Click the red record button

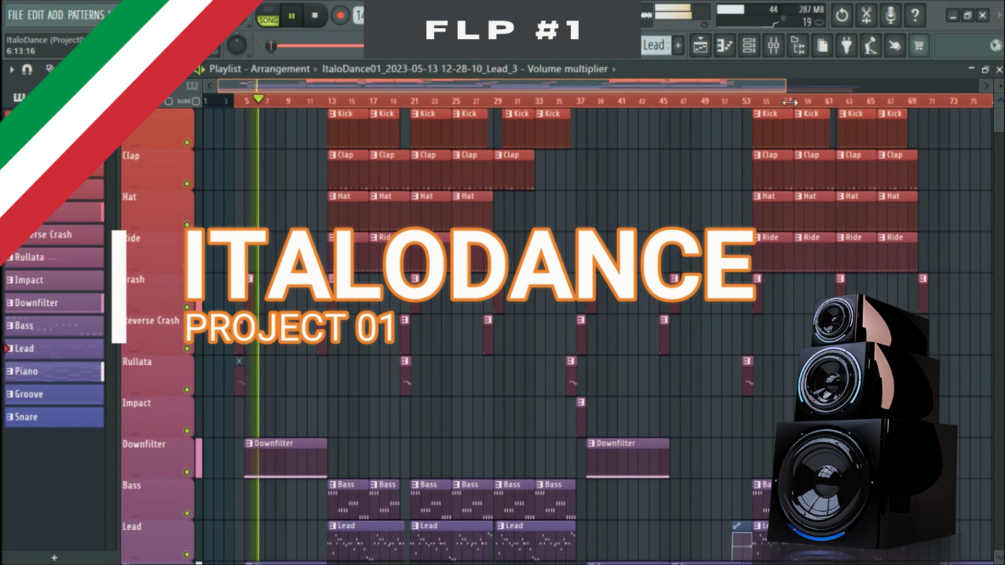[340, 15]
